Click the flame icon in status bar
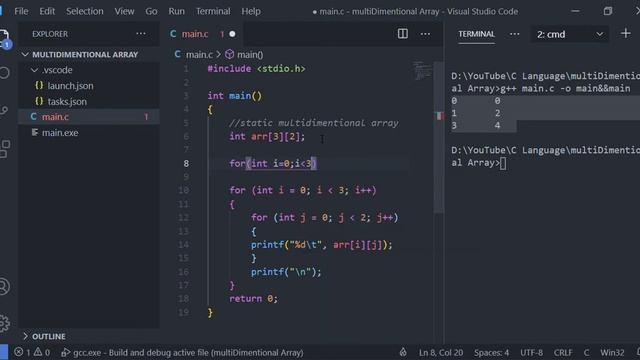Viewport: 640px width, 360px height. [403, 352]
